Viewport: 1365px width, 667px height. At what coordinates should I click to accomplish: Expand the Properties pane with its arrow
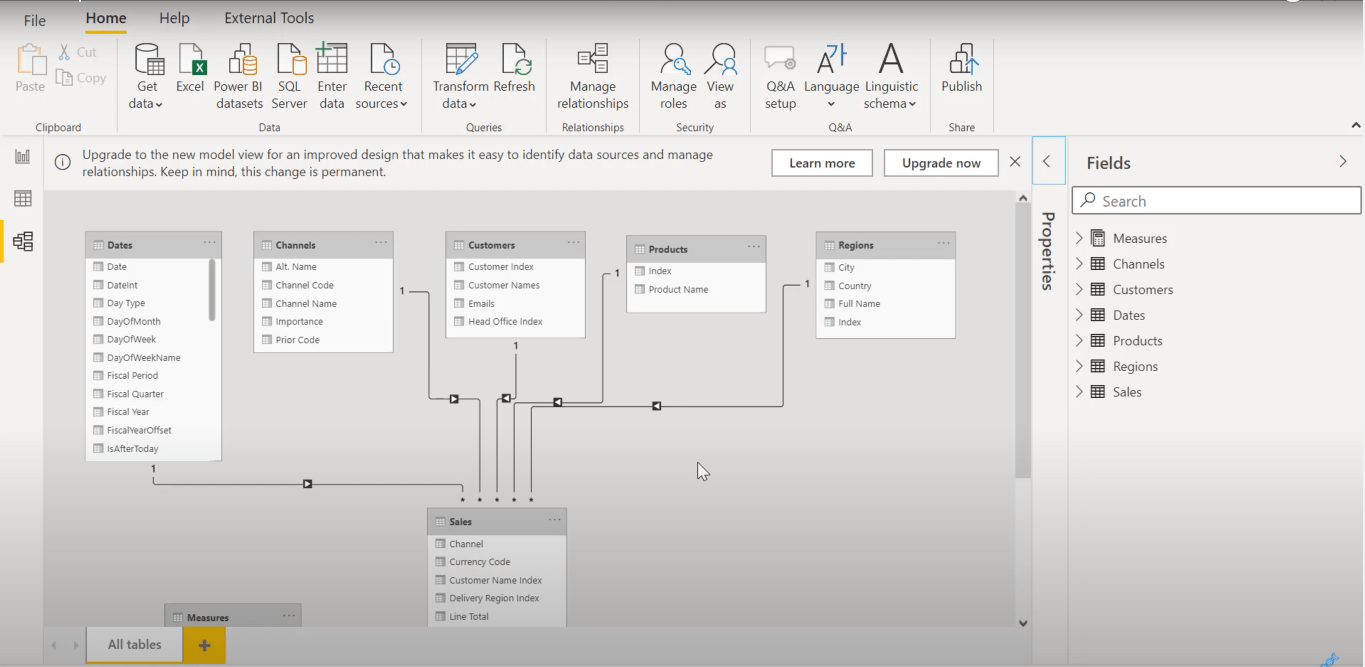pyautogui.click(x=1048, y=162)
